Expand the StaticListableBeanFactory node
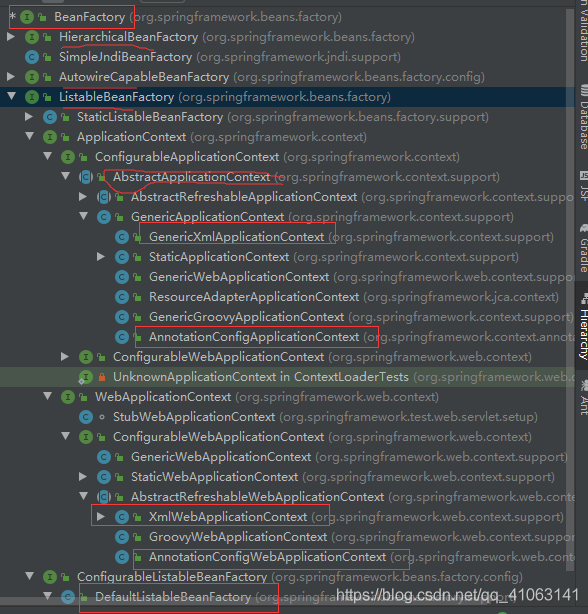Image resolution: width=588 pixels, height=614 pixels. coord(29,116)
